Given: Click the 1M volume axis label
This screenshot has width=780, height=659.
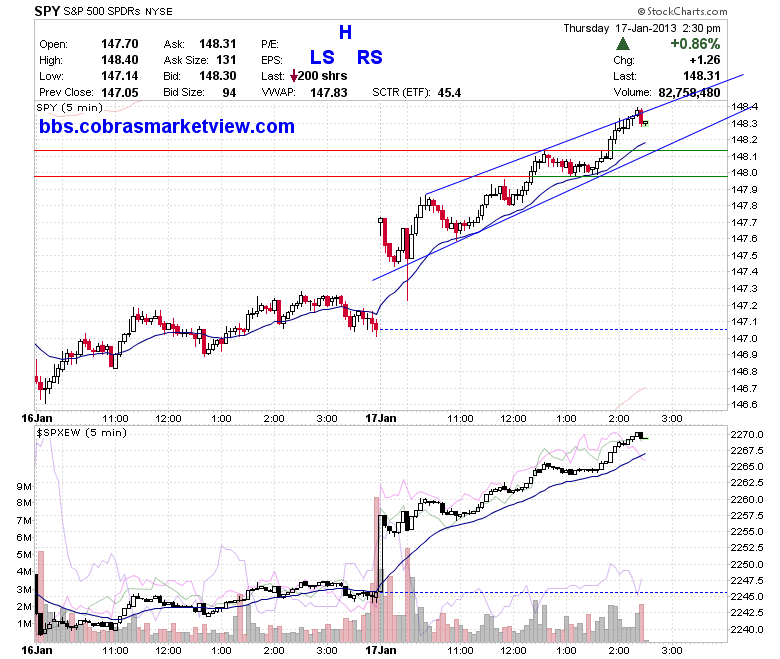Looking at the screenshot, I should click(x=24, y=624).
